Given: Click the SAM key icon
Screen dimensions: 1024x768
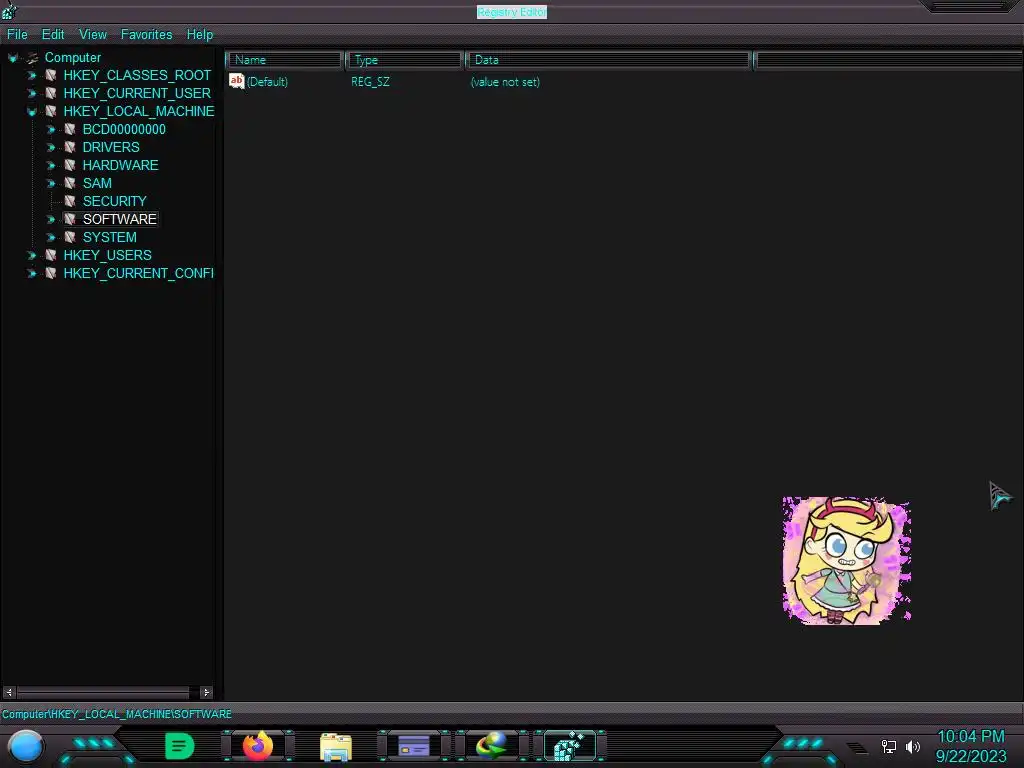Looking at the screenshot, I should (70, 184).
